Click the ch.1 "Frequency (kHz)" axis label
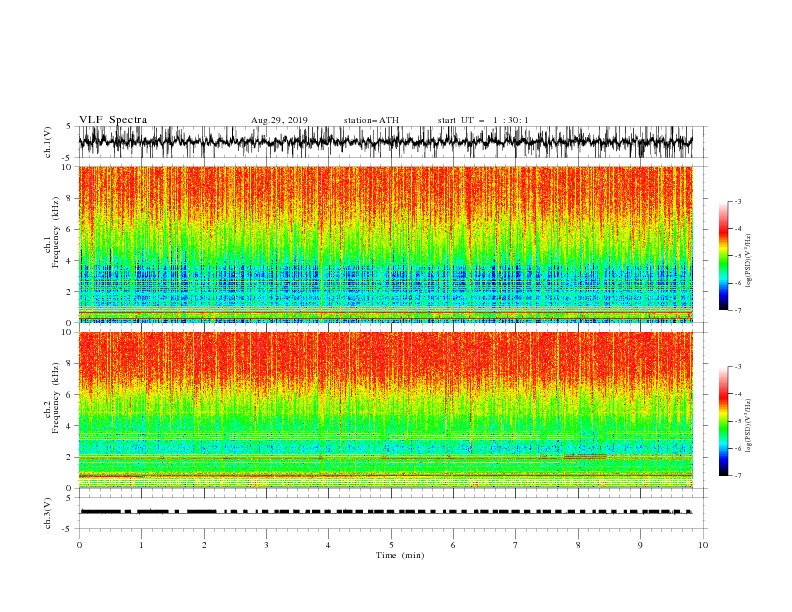 (x=56, y=230)
